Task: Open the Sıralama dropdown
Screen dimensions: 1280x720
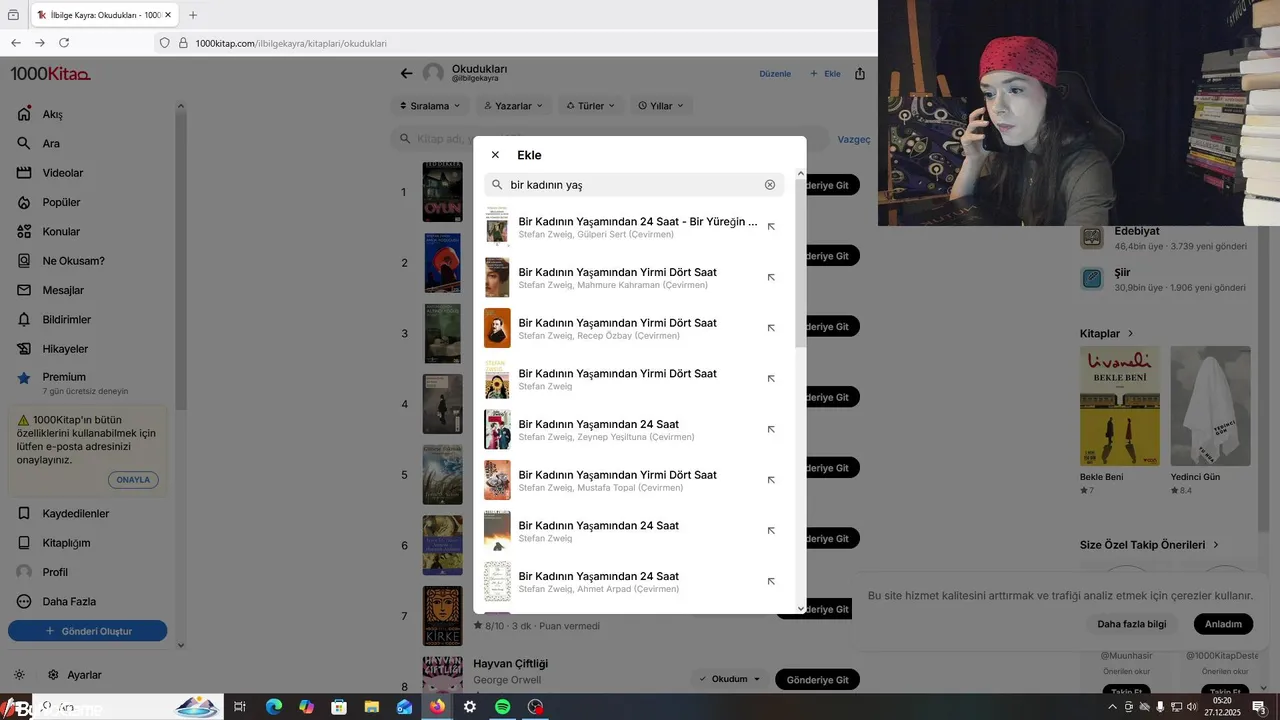Action: (x=430, y=106)
